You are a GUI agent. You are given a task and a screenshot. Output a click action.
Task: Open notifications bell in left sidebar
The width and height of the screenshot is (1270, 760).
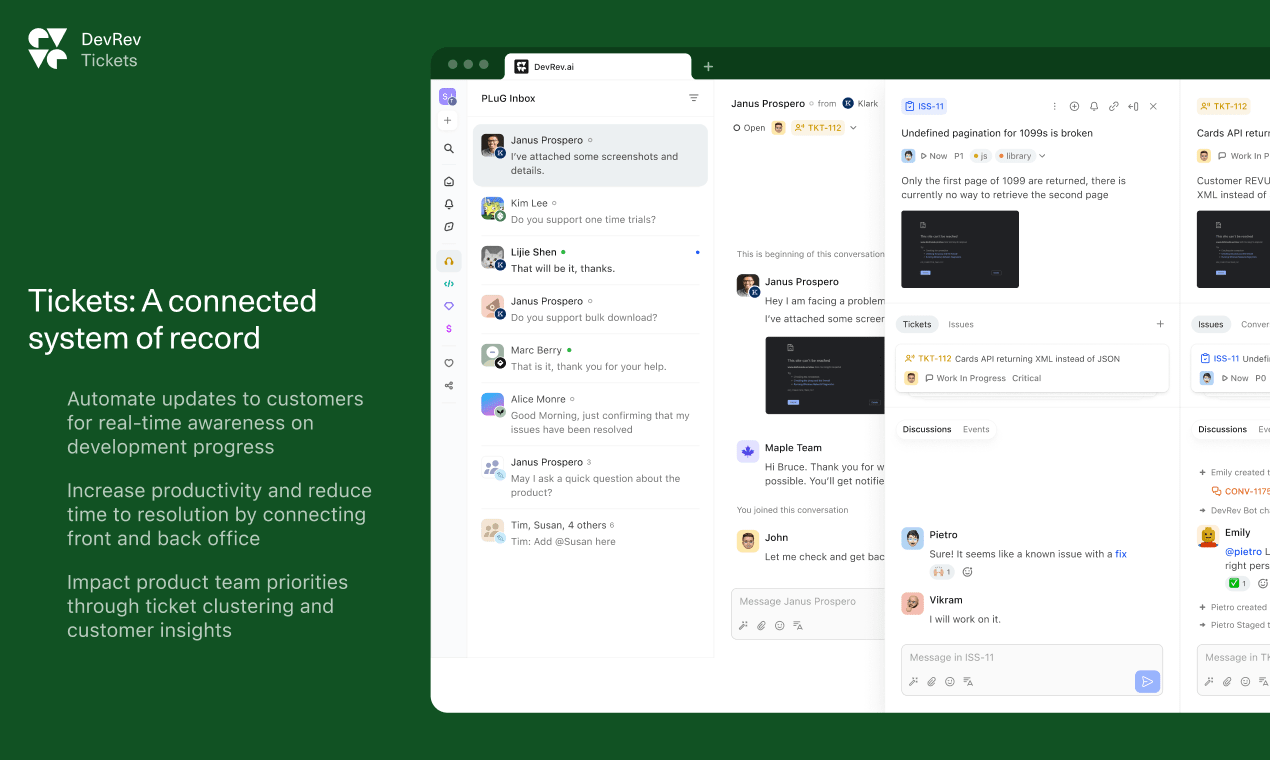(449, 204)
